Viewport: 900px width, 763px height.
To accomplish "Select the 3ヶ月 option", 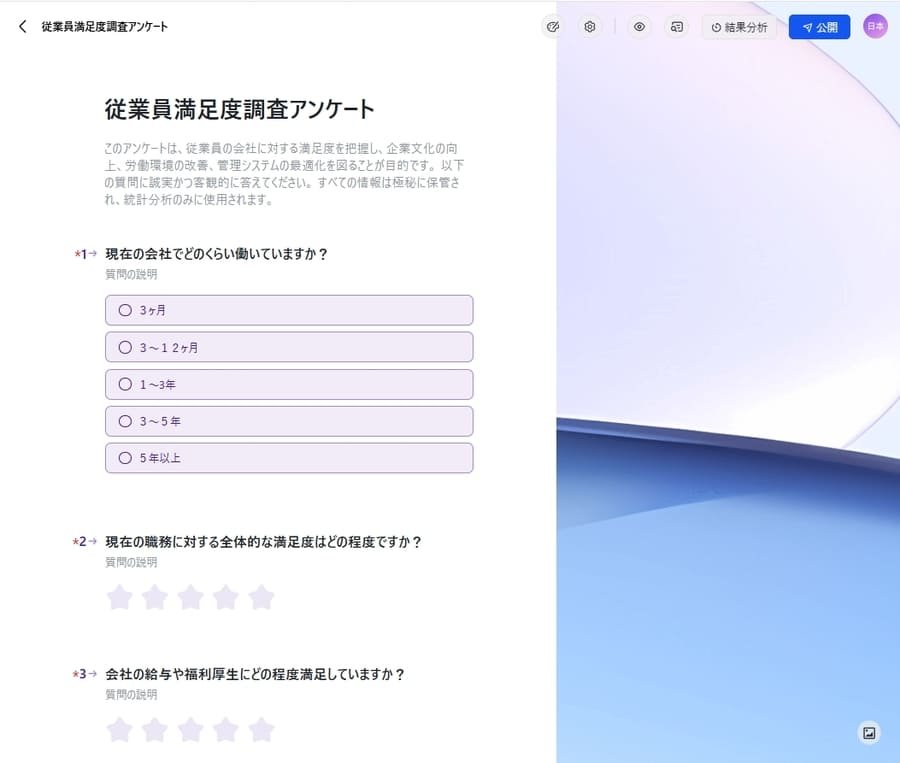I will pyautogui.click(x=289, y=310).
